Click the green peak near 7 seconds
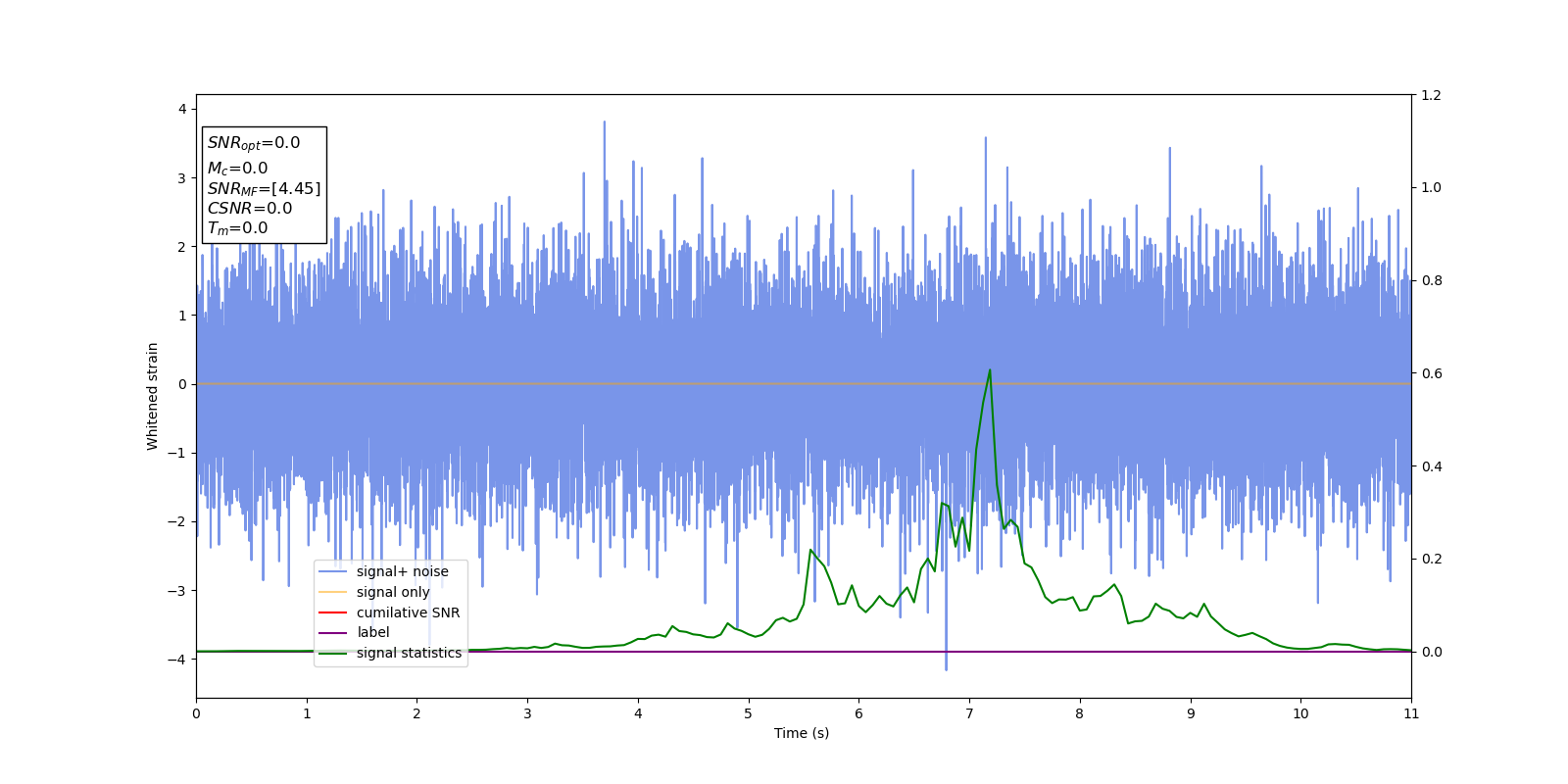 [990, 370]
